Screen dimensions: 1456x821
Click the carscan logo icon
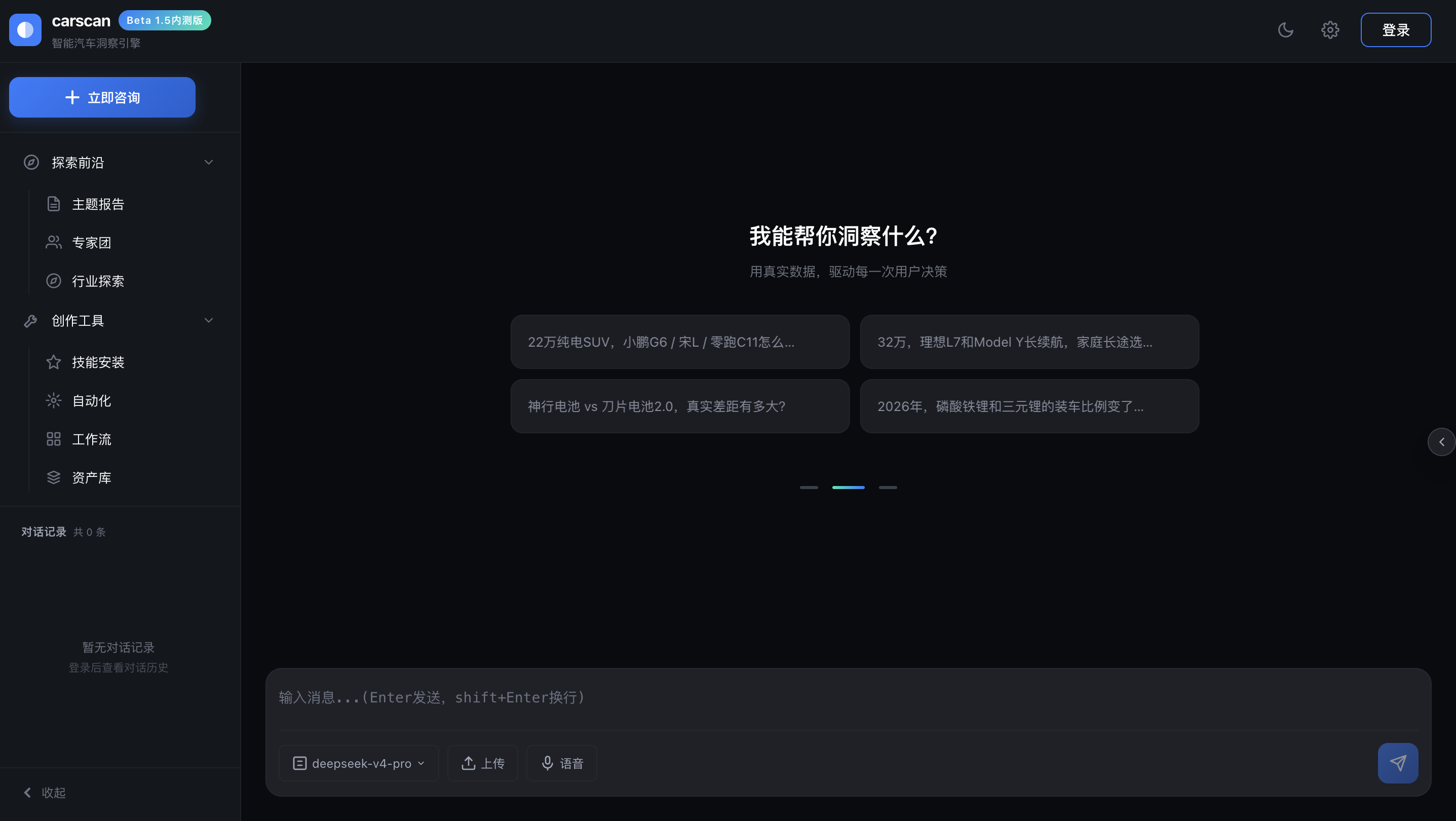coord(25,30)
